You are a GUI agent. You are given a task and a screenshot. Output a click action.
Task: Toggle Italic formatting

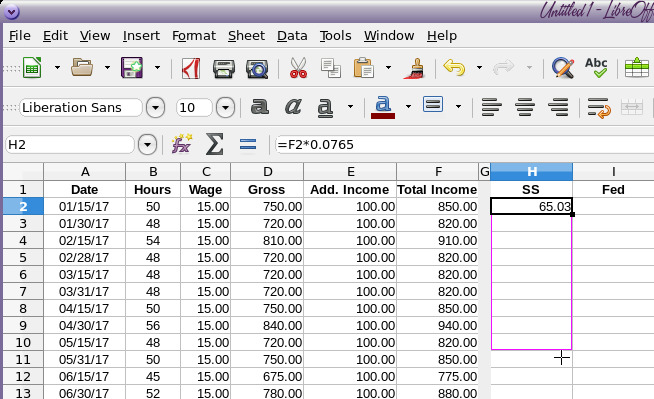coord(293,107)
